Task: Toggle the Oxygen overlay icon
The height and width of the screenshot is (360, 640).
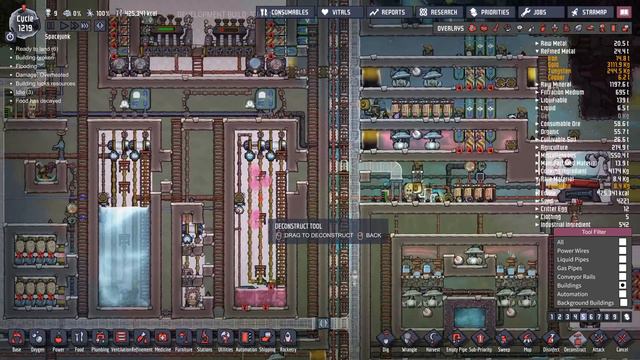Action: 472,28
